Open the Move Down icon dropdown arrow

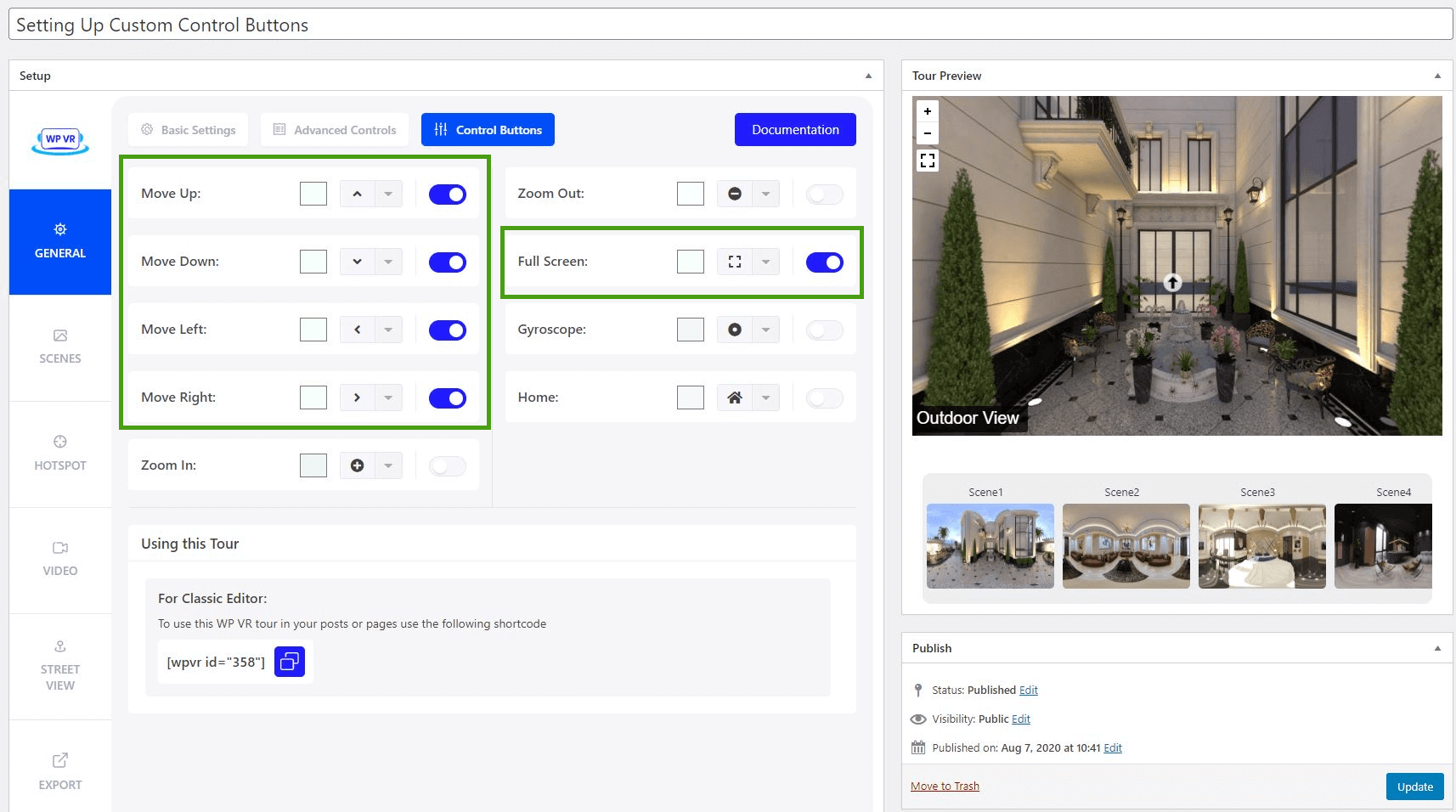[388, 262]
